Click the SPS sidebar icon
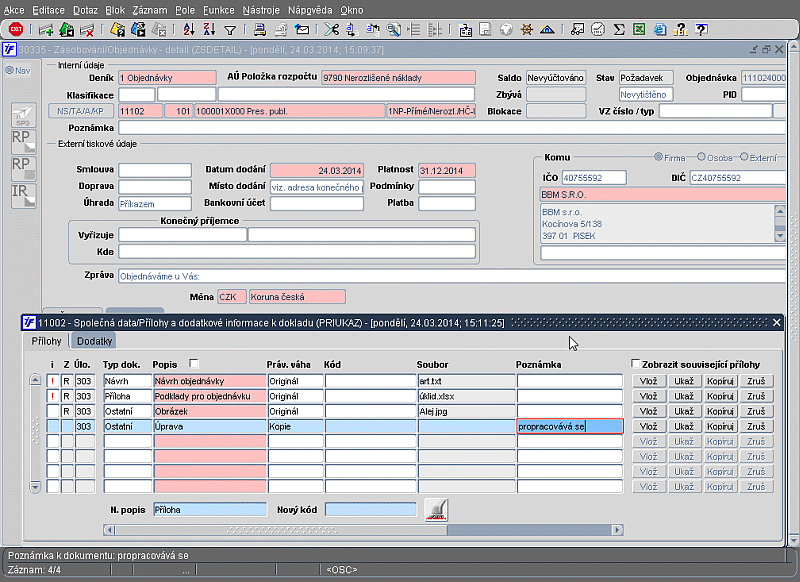This screenshot has height=582, width=800. click(23, 114)
